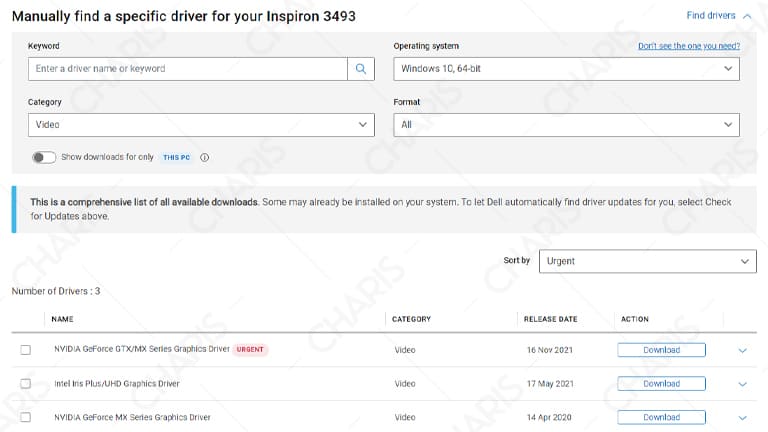Viewport: 768px width, 432px height.
Task: Download the Intel Iris Plus/UHD Graphics Driver
Action: (x=661, y=384)
